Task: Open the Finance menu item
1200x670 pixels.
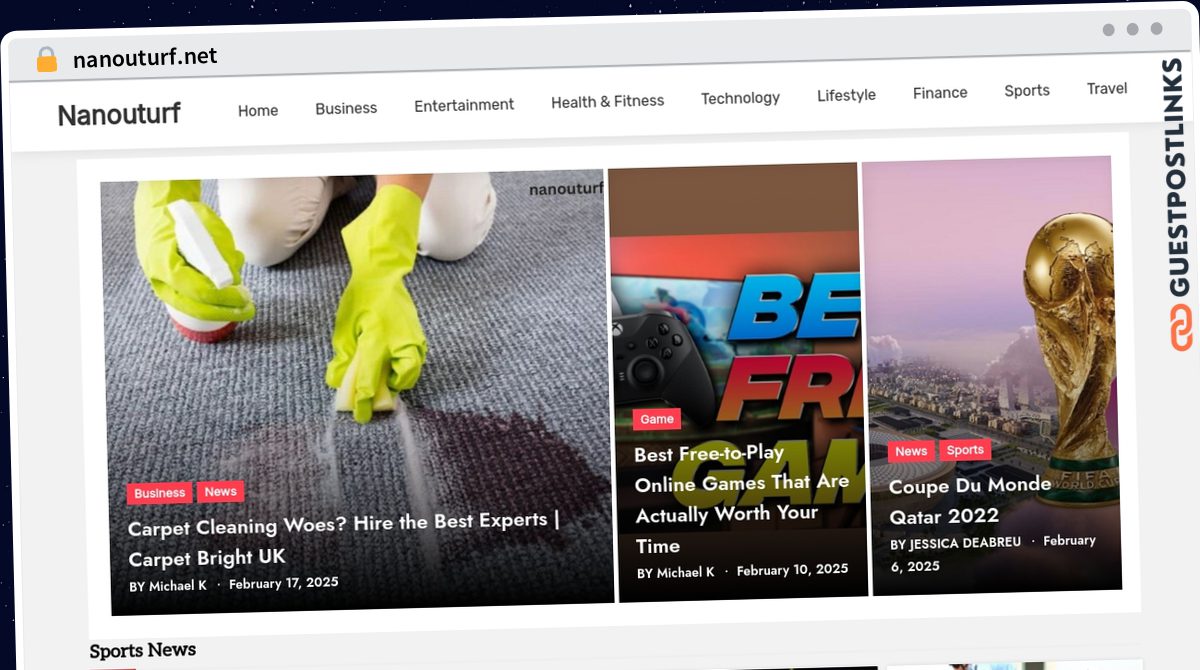Action: click(x=940, y=93)
